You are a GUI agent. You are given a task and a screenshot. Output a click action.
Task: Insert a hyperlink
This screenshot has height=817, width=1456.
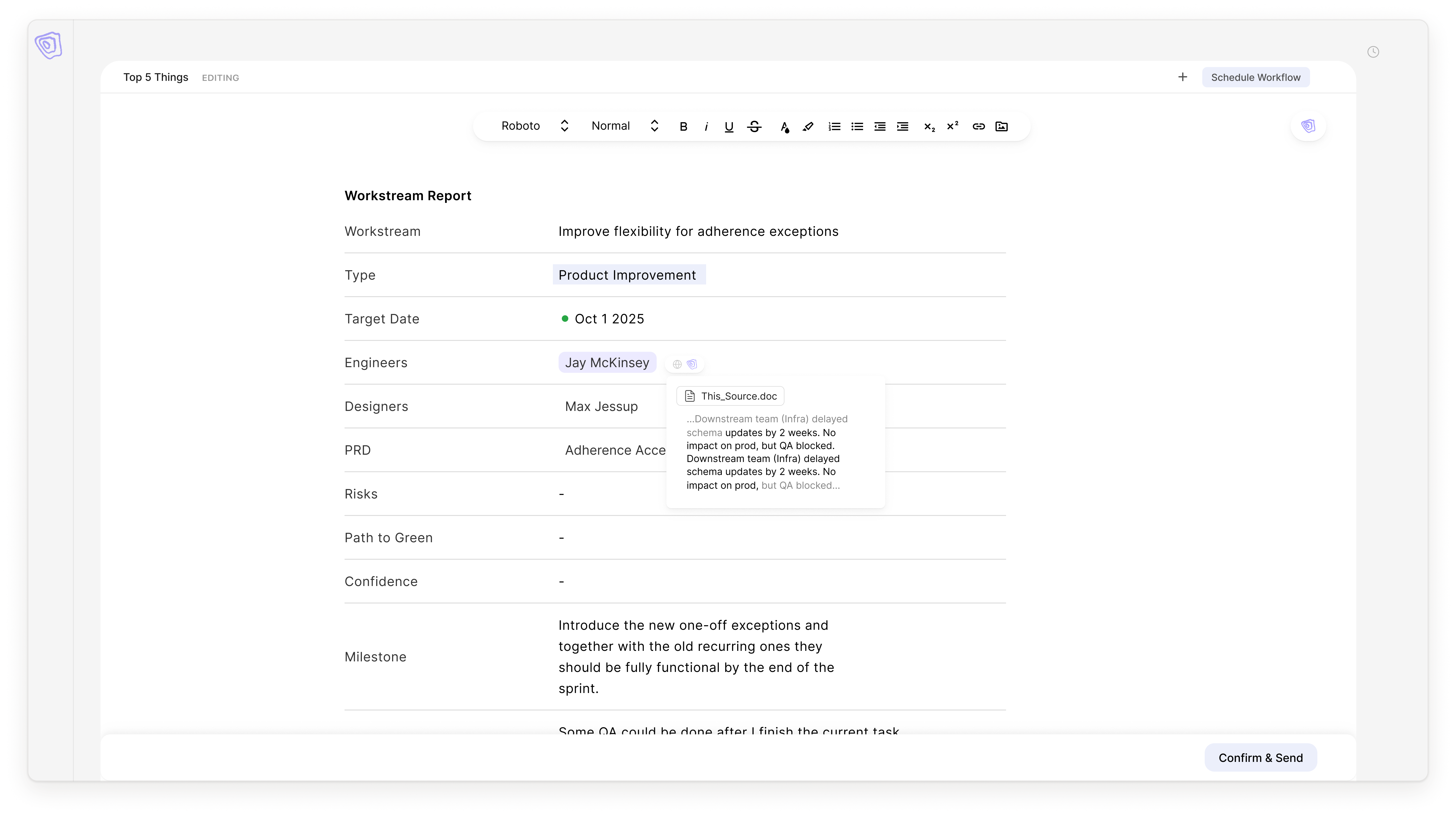point(979,126)
